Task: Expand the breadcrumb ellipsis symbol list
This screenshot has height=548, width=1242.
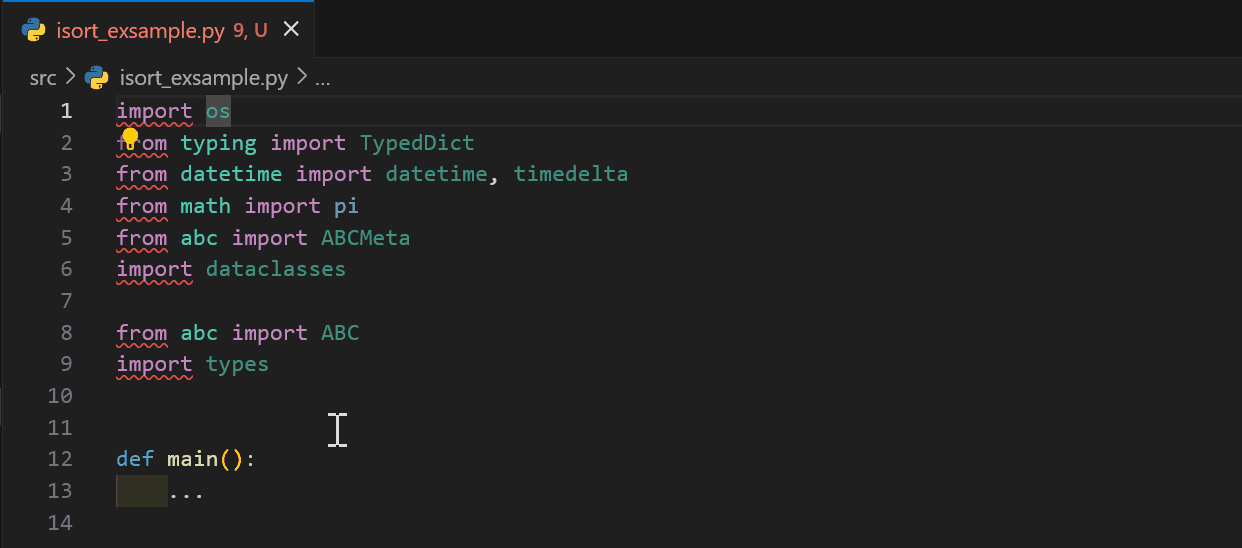Action: tap(322, 79)
